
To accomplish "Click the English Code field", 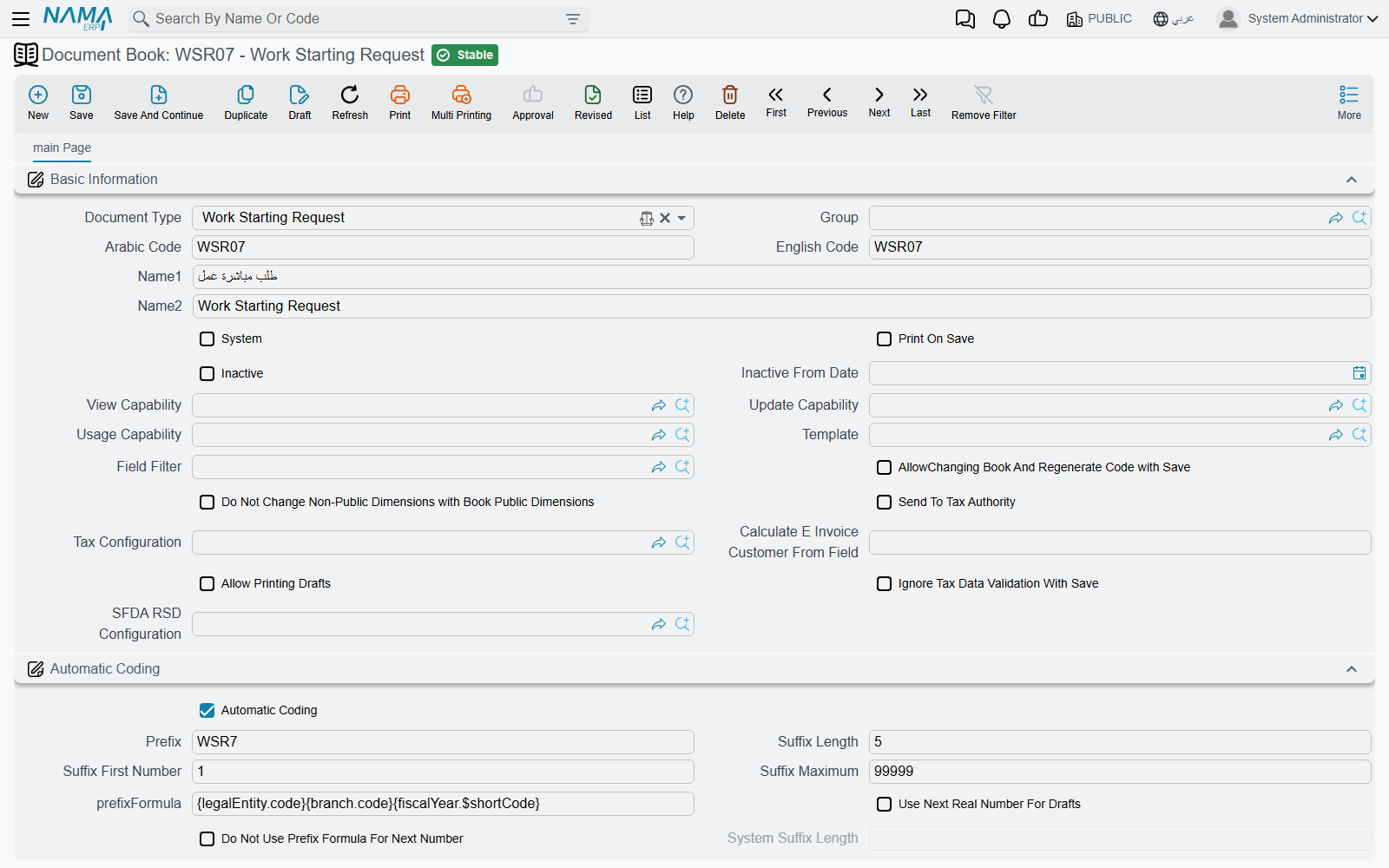I will (x=1120, y=247).
